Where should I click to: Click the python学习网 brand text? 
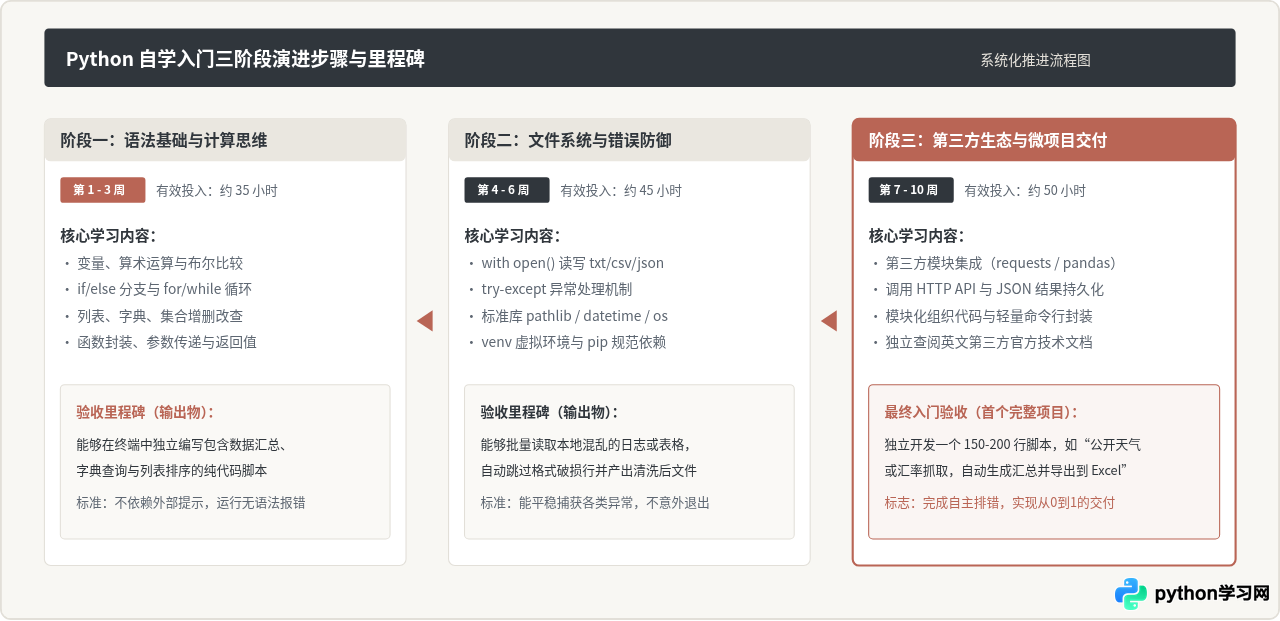click(x=1212, y=593)
